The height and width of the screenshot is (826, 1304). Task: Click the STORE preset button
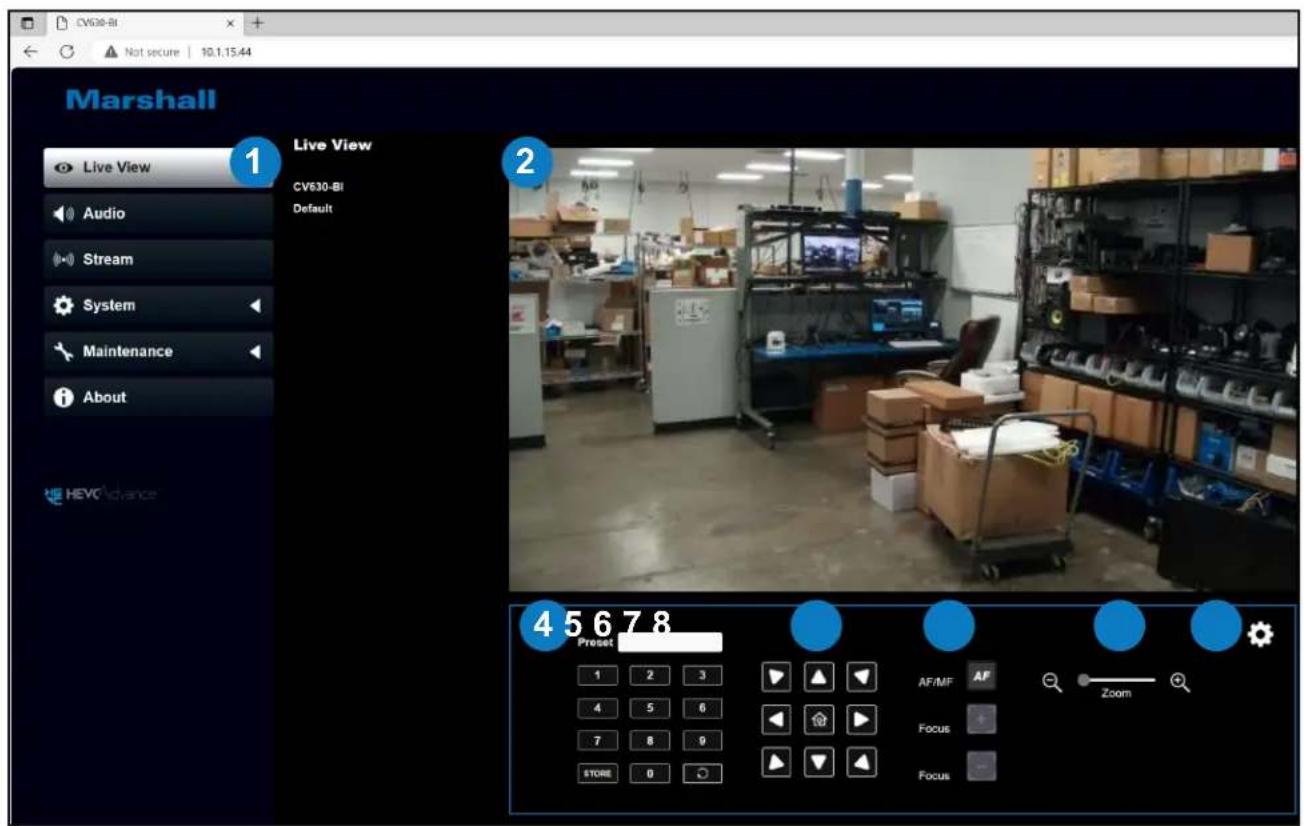click(598, 774)
